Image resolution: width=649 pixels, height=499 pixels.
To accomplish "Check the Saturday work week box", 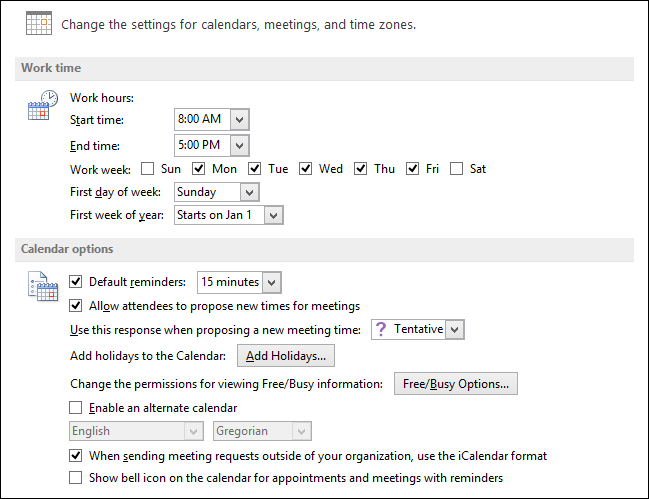I will pos(457,169).
